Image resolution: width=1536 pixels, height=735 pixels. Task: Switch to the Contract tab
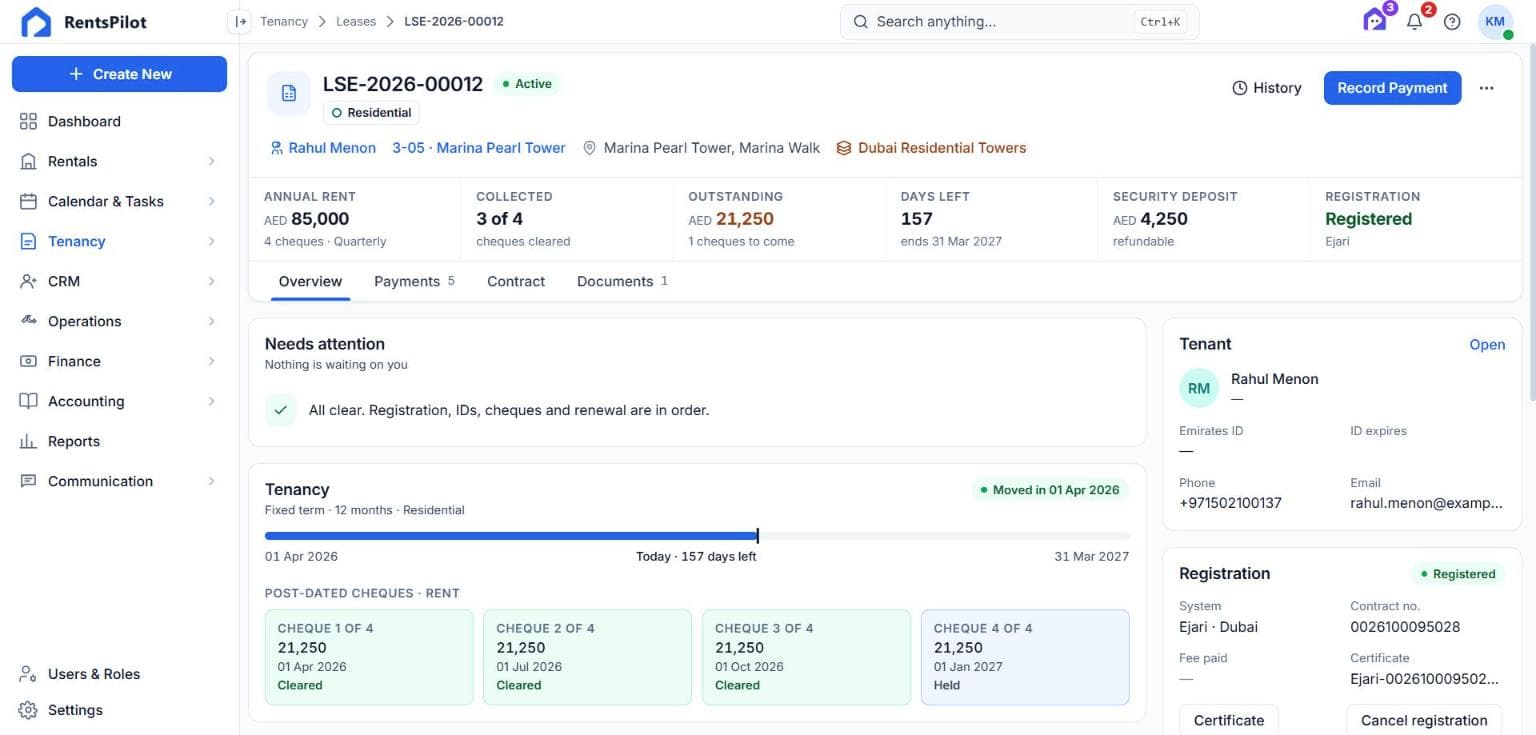(516, 281)
